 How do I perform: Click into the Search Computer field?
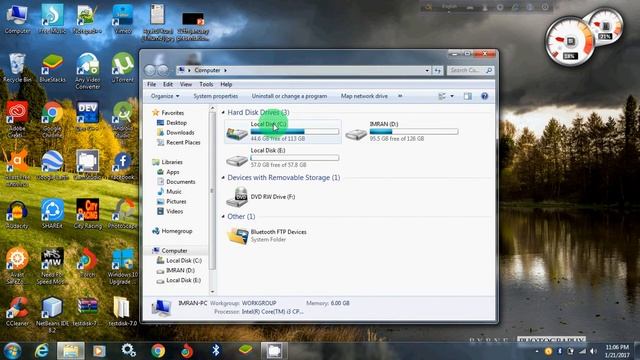pos(470,71)
